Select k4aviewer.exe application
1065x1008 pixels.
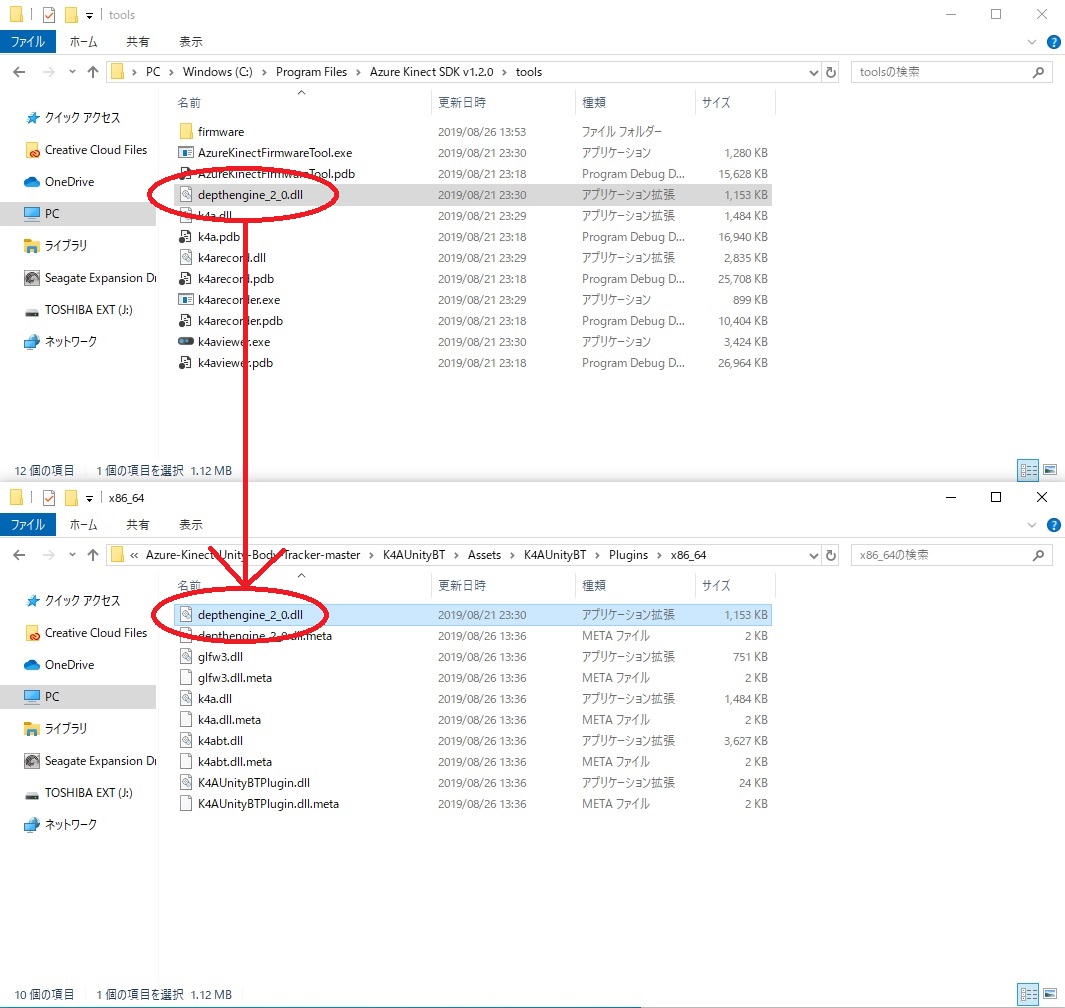(x=234, y=342)
